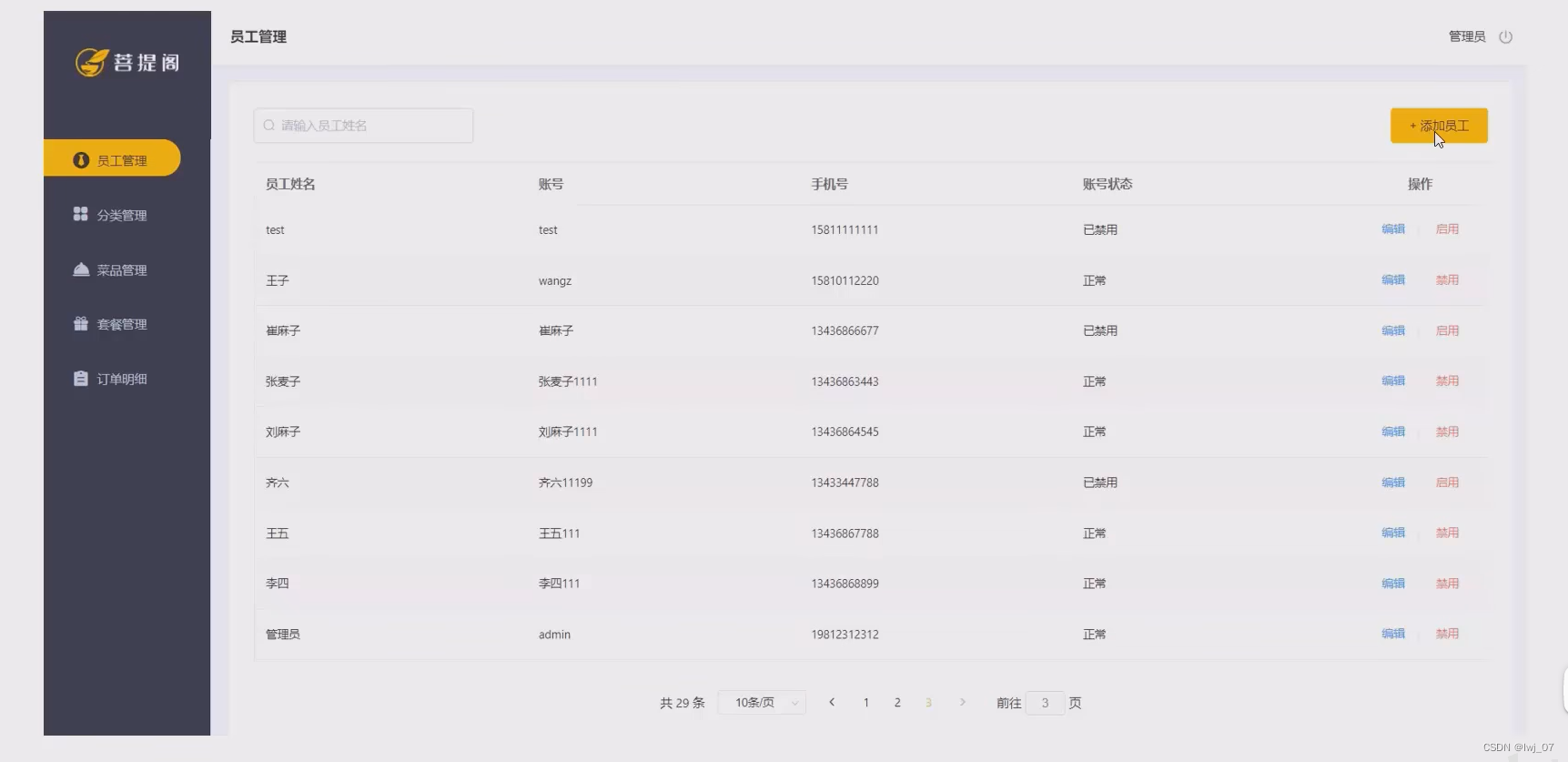Click 已禁用 status in 崔麻子 row

point(1100,331)
